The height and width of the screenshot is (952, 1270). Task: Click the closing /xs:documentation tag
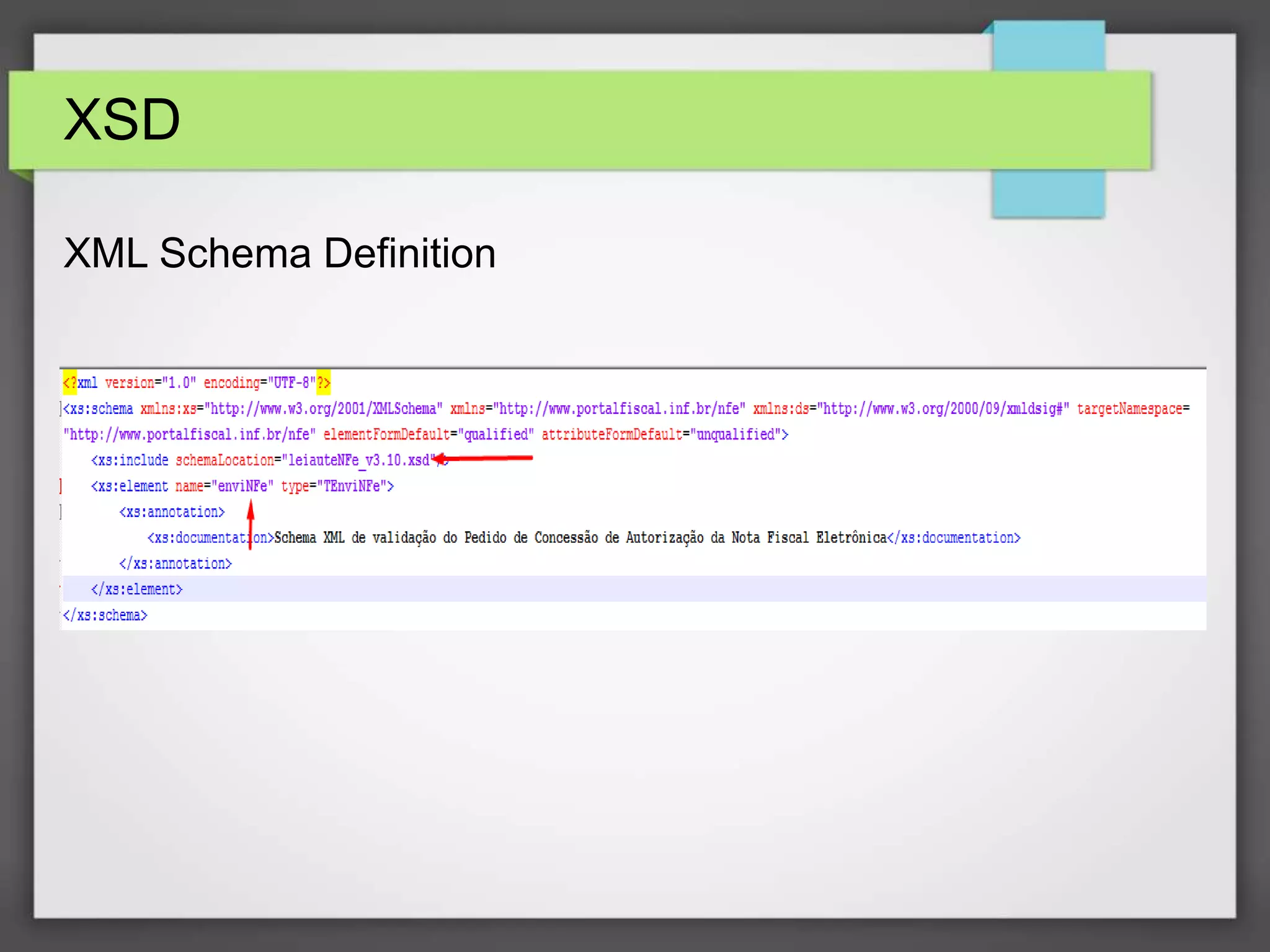point(954,537)
